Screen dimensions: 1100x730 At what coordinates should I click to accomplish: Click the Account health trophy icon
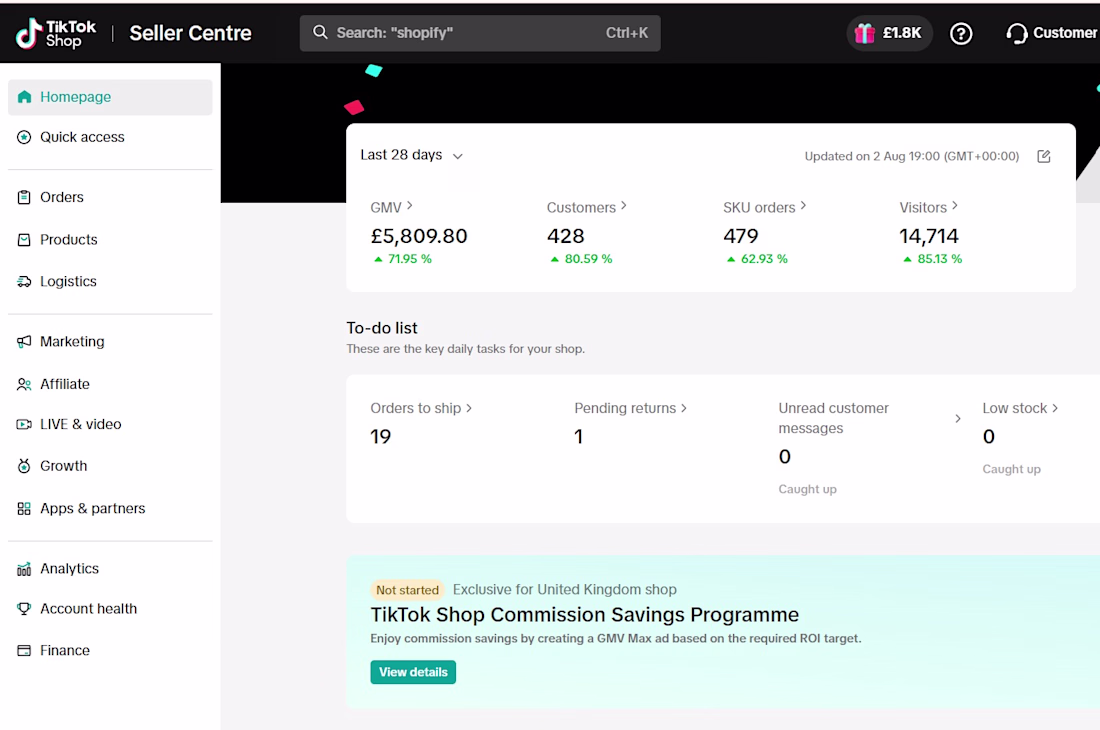(24, 609)
